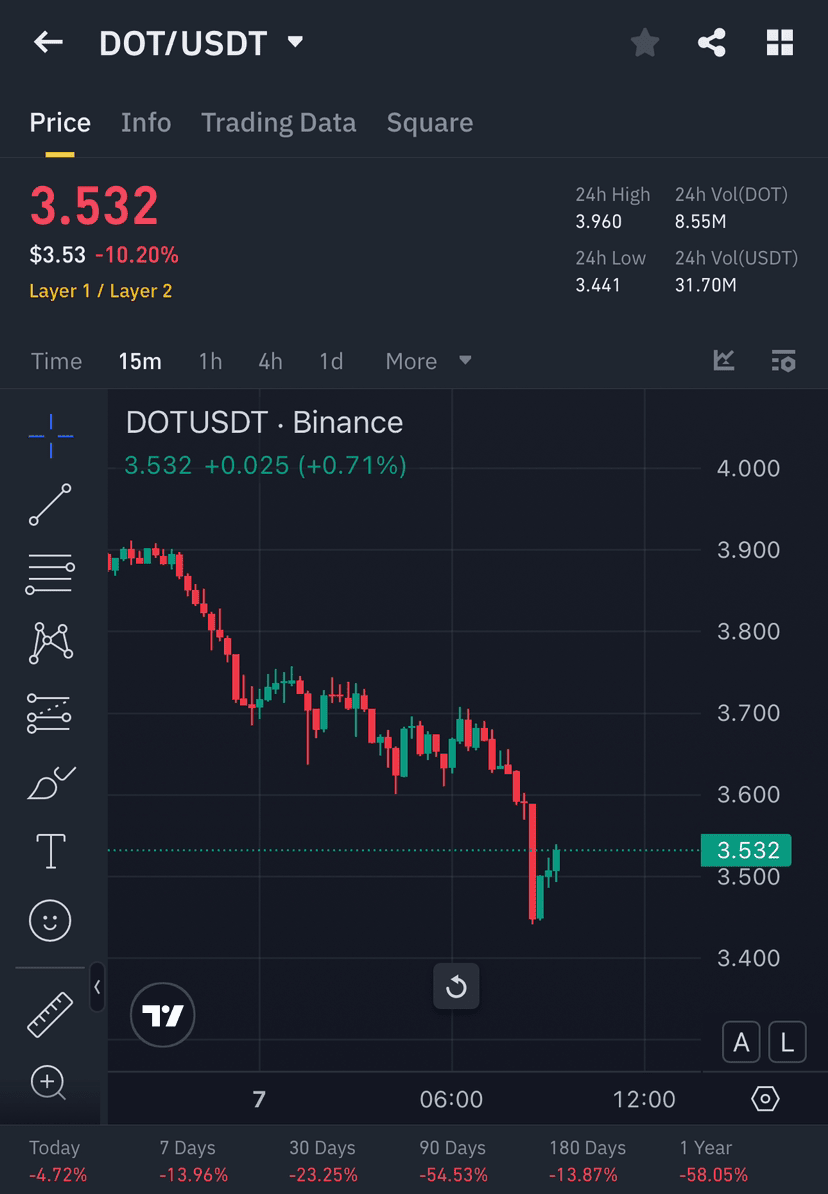The width and height of the screenshot is (828, 1194).
Task: Click the 3.532 current price label on axis
Action: click(x=746, y=850)
